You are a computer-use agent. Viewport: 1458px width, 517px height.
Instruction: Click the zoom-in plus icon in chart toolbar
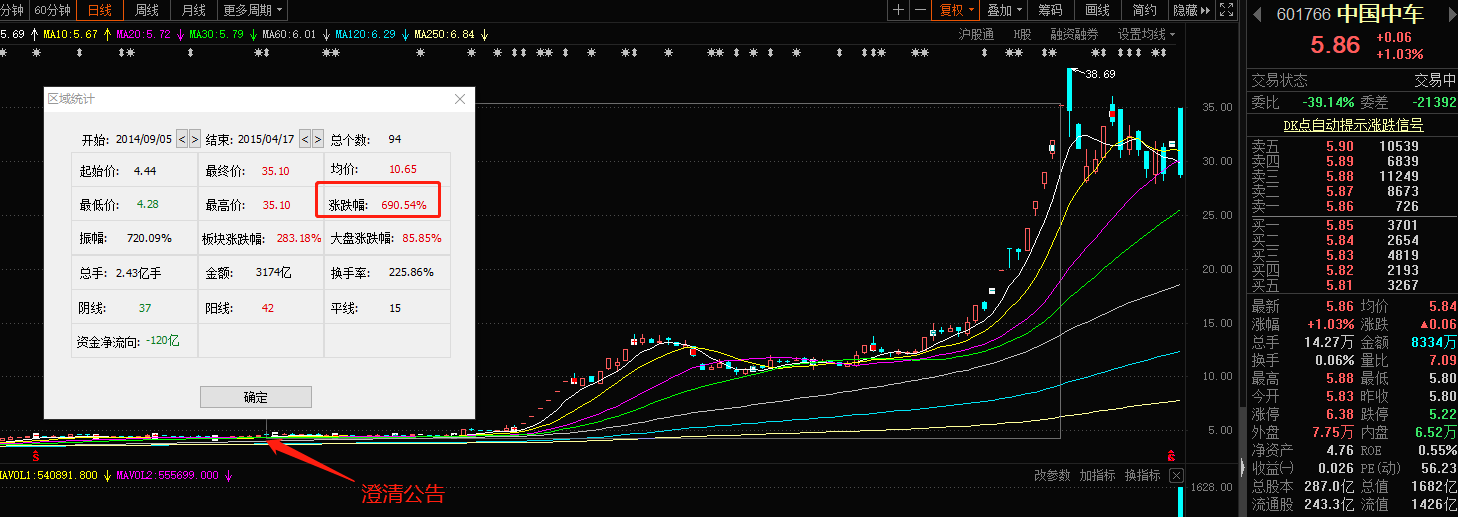tap(898, 10)
